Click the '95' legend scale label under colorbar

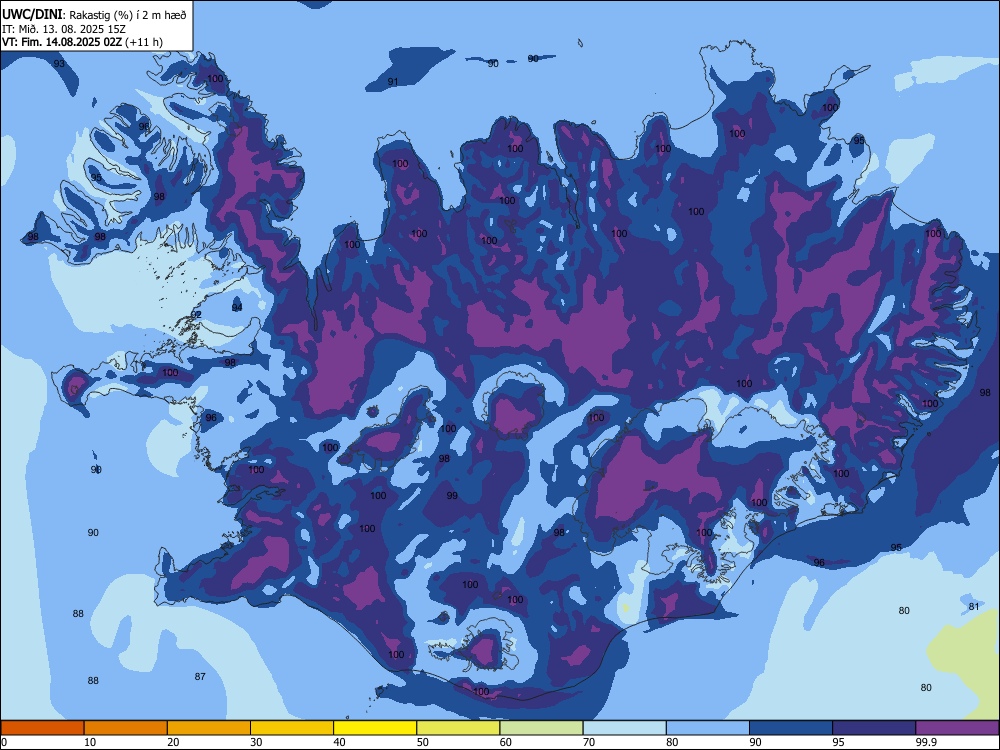tap(838, 742)
